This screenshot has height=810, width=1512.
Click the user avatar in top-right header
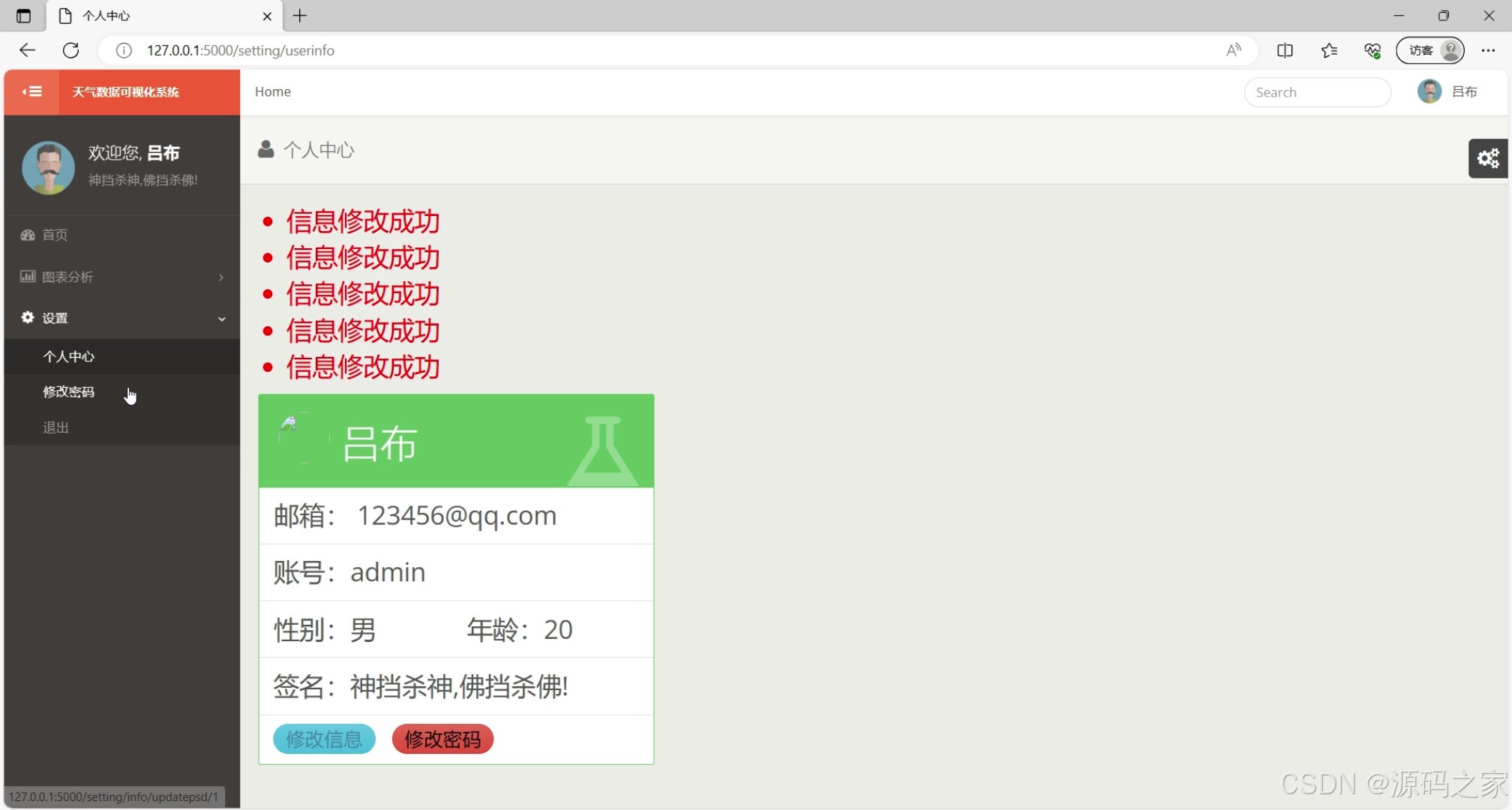(x=1429, y=91)
